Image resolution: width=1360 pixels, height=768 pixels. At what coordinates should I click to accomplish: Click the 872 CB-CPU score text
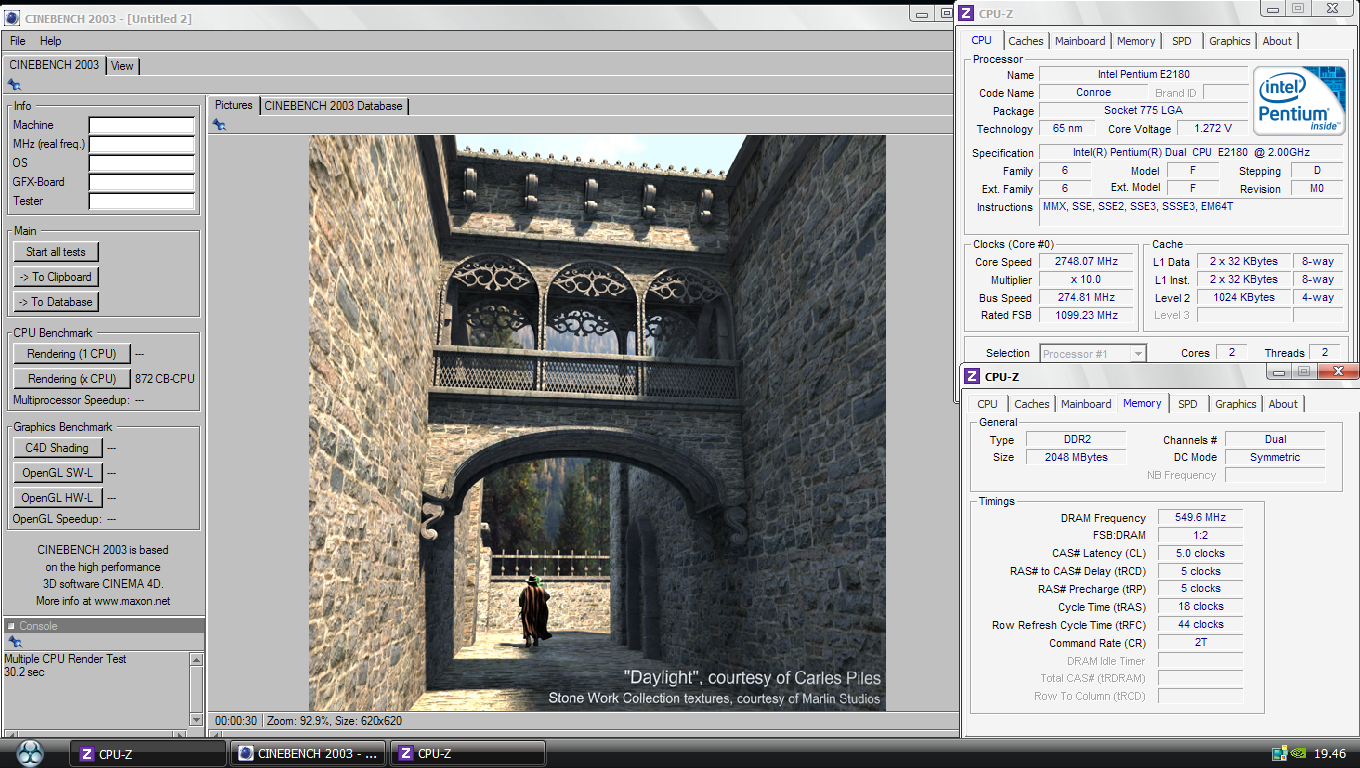(x=165, y=379)
